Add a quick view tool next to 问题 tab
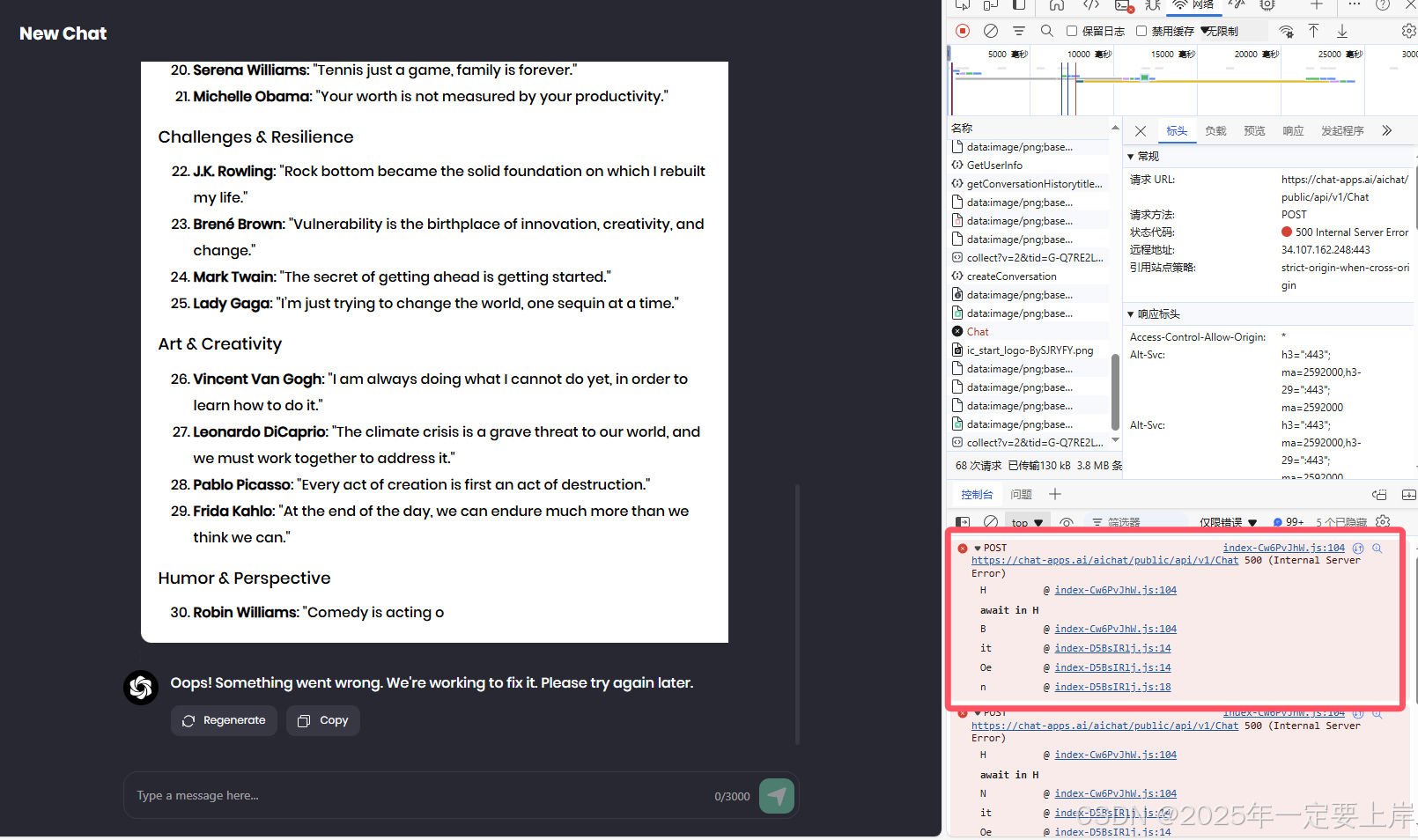 tap(1055, 494)
